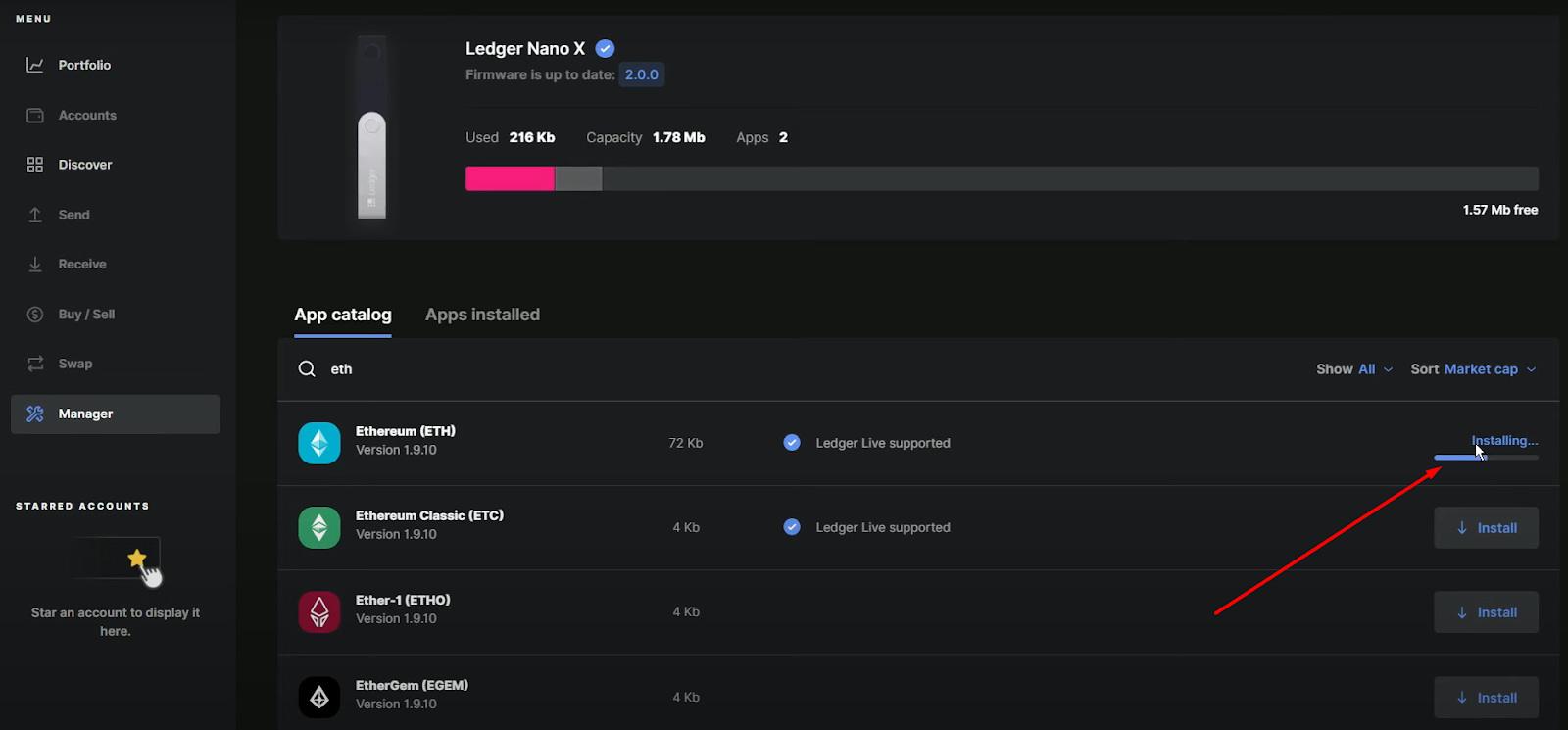Click the verified badge next to Ledger Nano X
The width and height of the screenshot is (1568, 730).
click(x=606, y=49)
